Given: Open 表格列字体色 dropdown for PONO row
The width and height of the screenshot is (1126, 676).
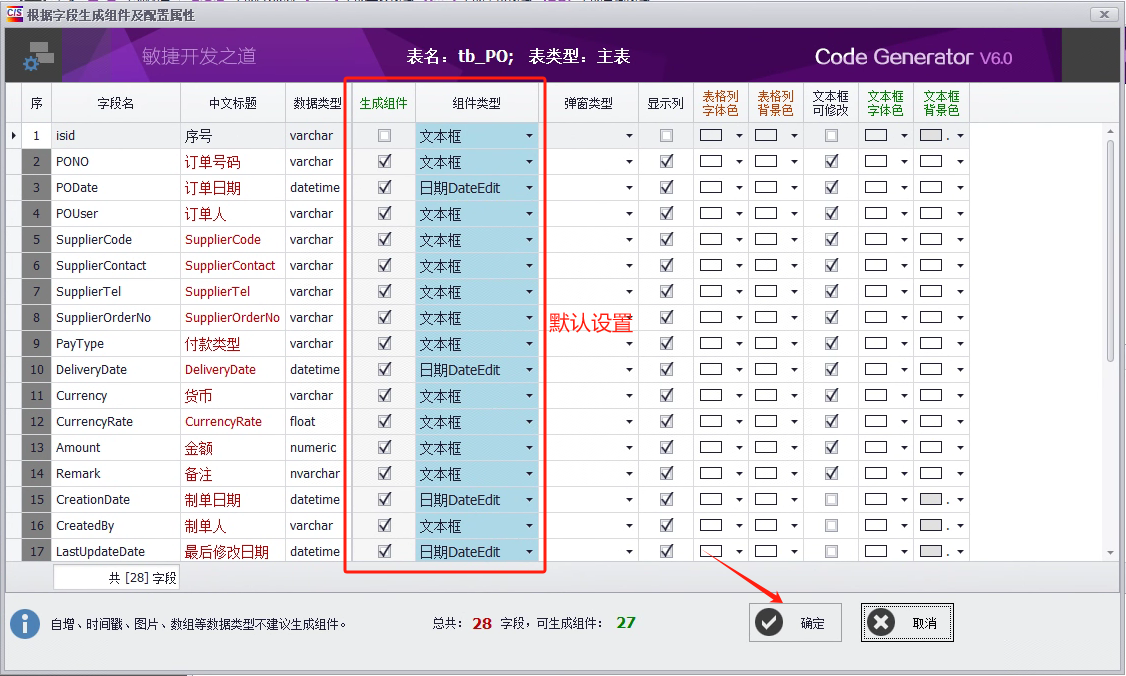Looking at the screenshot, I should (x=739, y=162).
